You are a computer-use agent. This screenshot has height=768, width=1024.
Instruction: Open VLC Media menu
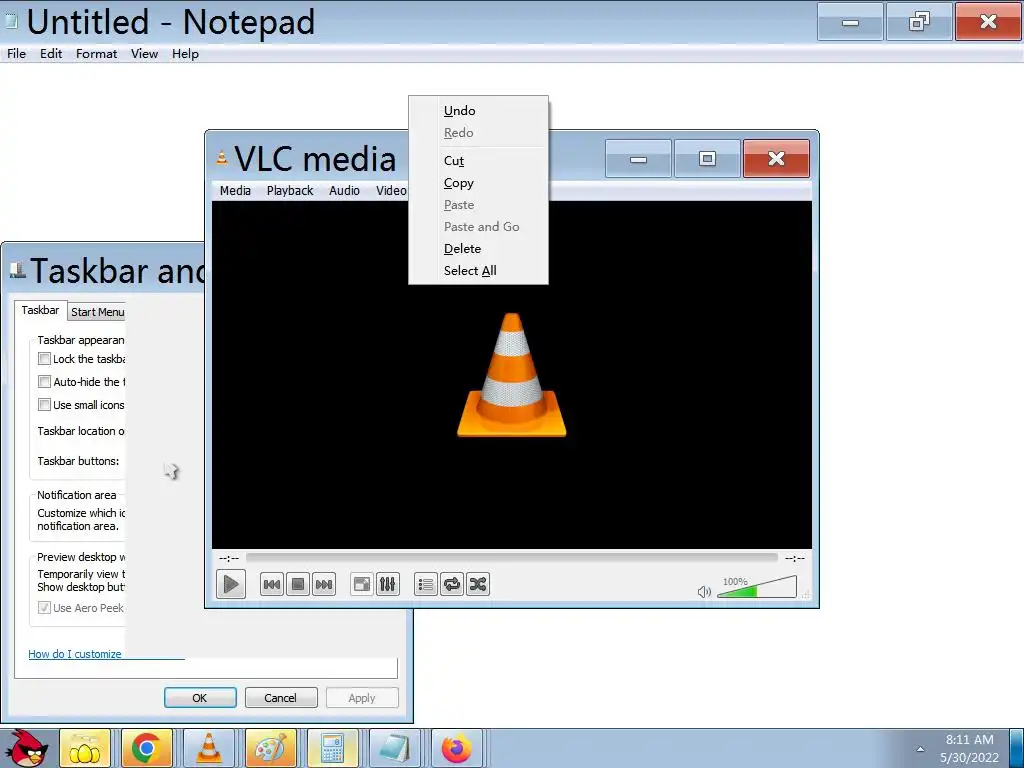(235, 191)
